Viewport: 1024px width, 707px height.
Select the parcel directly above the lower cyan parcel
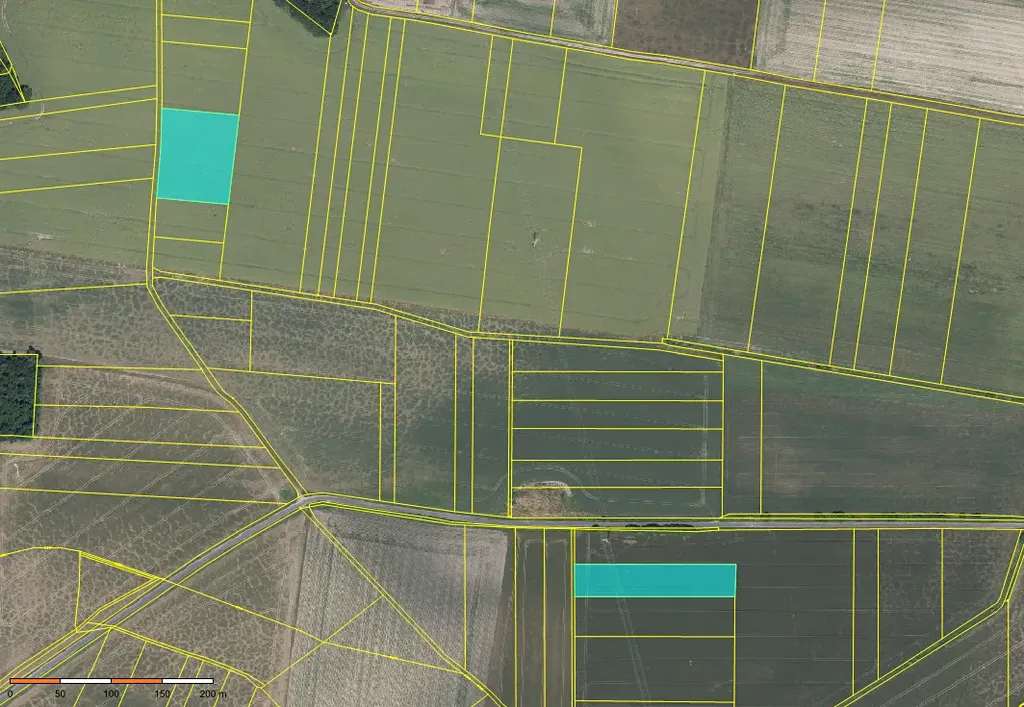(x=655, y=547)
